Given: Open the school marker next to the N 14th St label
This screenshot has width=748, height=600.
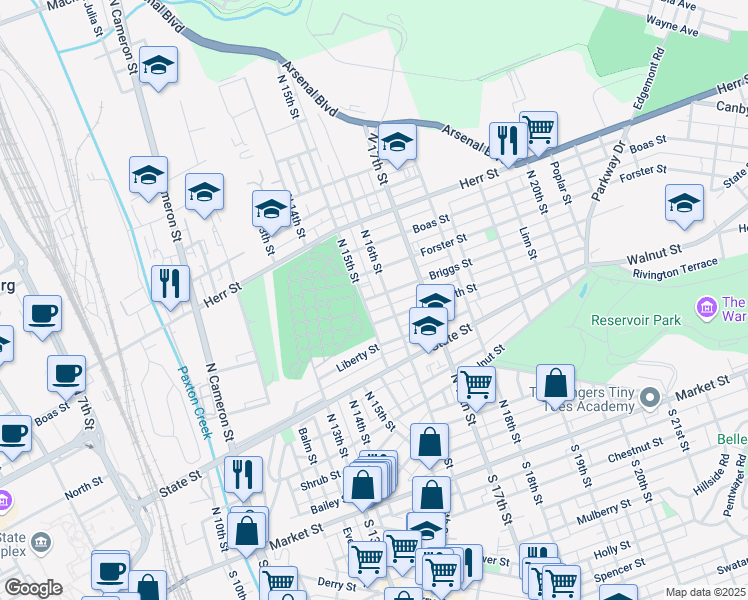Looking at the screenshot, I should point(271,211).
